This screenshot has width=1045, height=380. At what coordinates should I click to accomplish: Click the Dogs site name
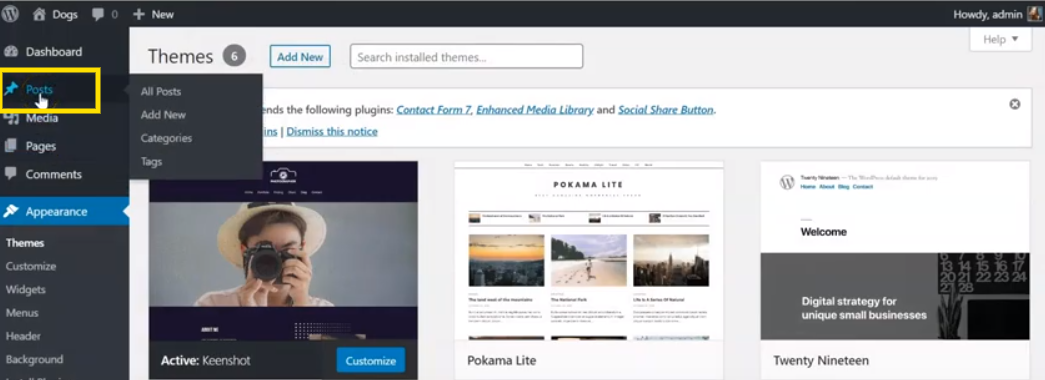[65, 14]
